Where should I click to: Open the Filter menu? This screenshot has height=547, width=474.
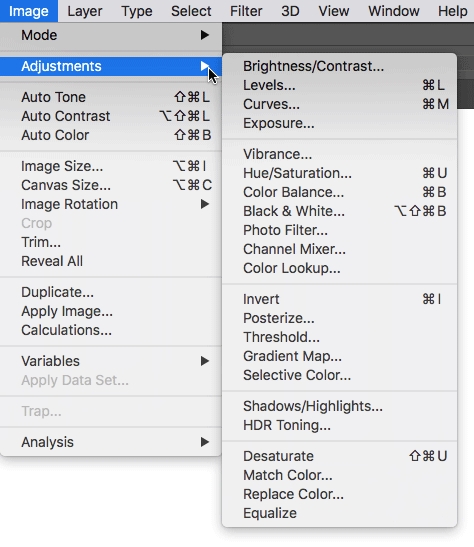pyautogui.click(x=246, y=11)
